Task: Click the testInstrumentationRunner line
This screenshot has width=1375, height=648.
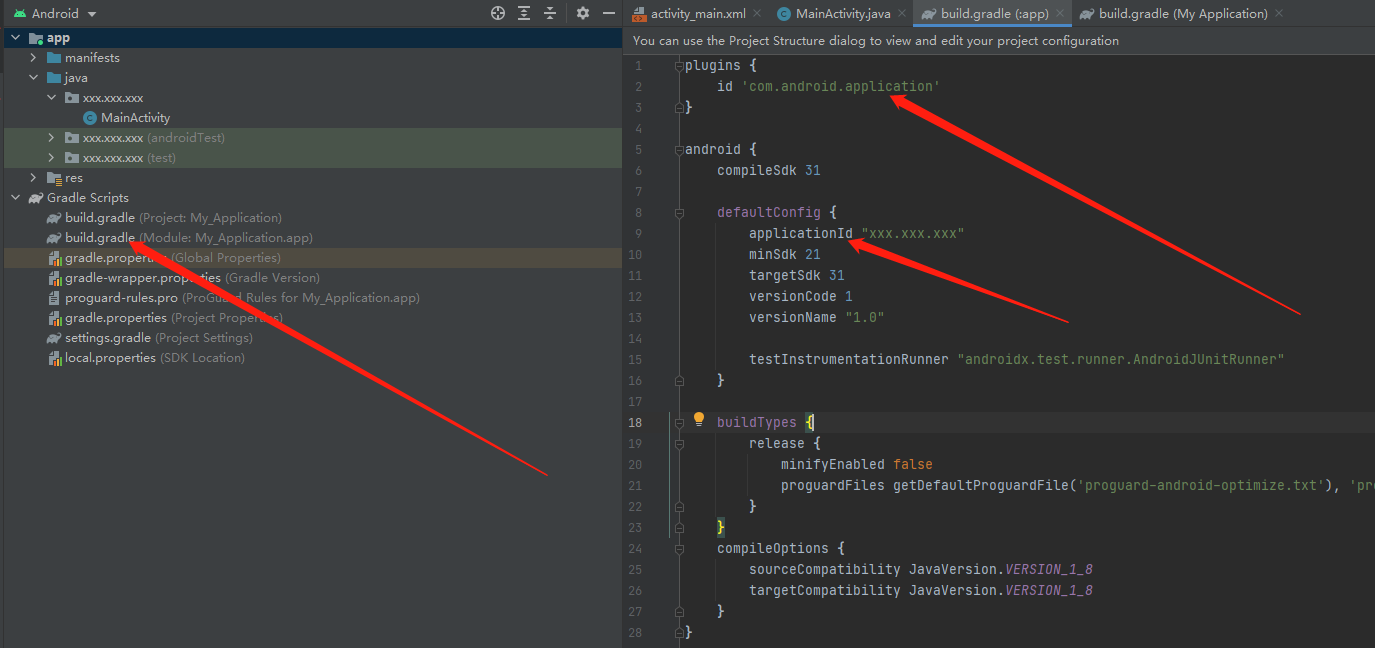Action: click(x=1016, y=360)
